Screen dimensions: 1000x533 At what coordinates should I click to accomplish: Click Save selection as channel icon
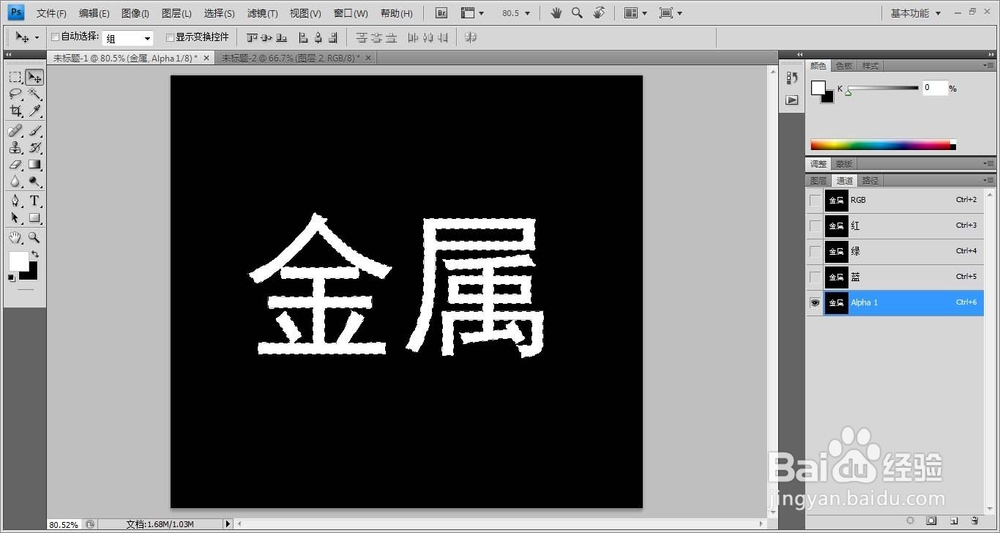(x=931, y=521)
